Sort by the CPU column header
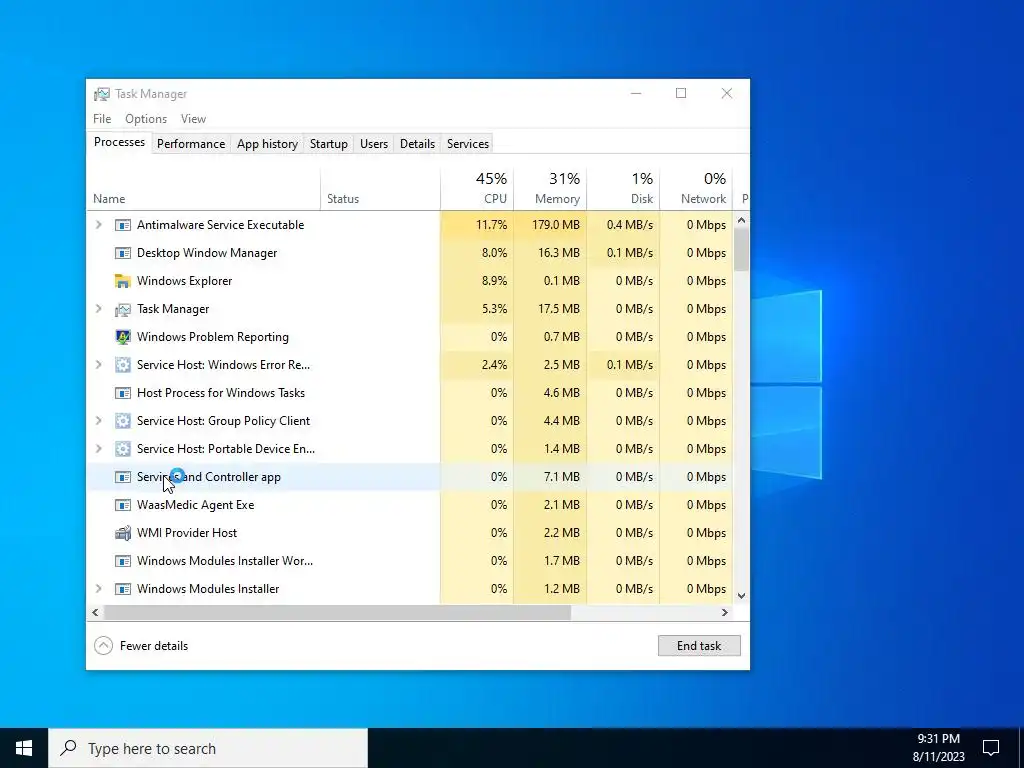This screenshot has height=768, width=1024. (477, 189)
